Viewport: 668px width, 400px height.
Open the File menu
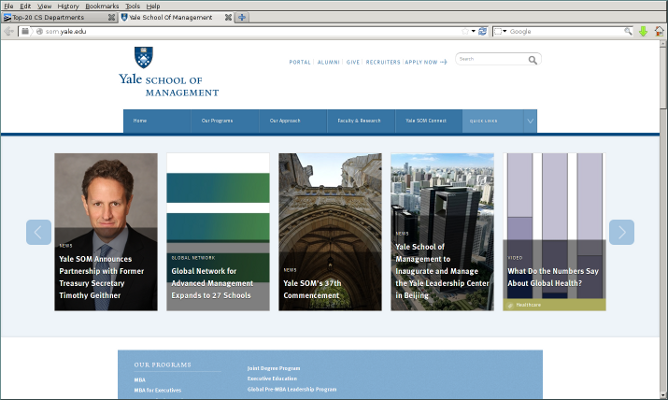(x=9, y=6)
